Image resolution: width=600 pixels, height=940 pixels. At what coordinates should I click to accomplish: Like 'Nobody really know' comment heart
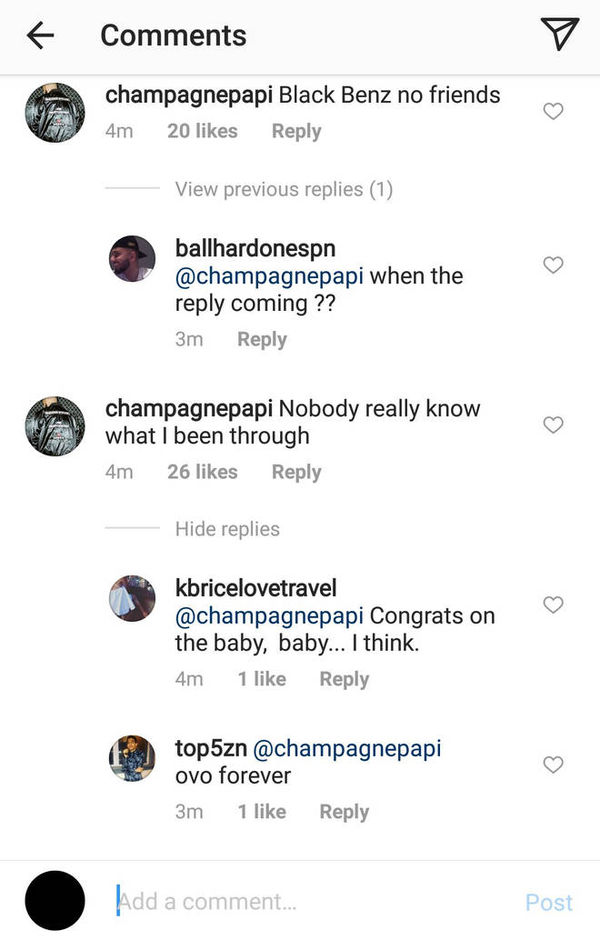click(x=553, y=424)
